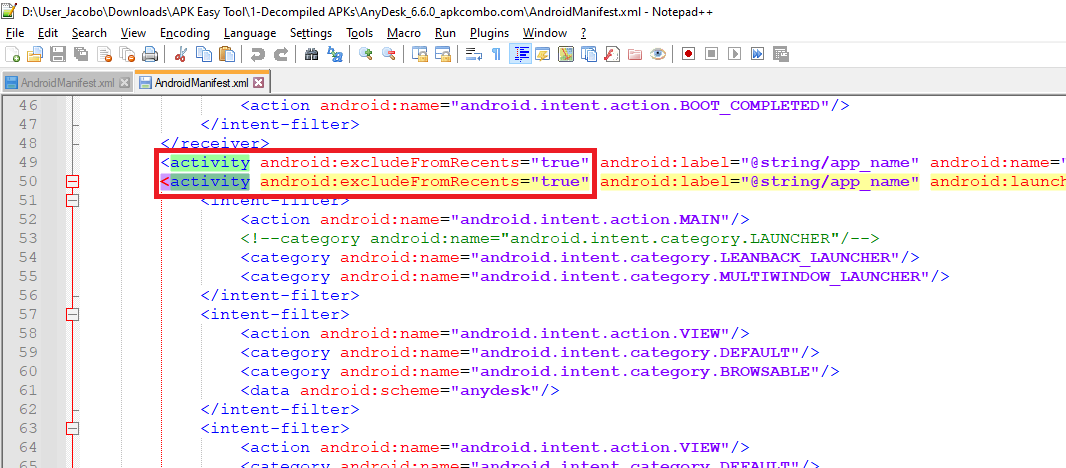Image resolution: width=1066 pixels, height=468 pixels.
Task: Open the Macro menu
Action: pyautogui.click(x=404, y=33)
